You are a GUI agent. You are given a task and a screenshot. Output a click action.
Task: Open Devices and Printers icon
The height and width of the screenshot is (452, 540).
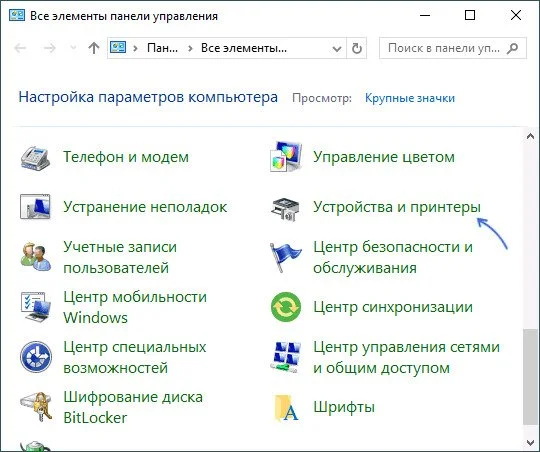(x=285, y=209)
